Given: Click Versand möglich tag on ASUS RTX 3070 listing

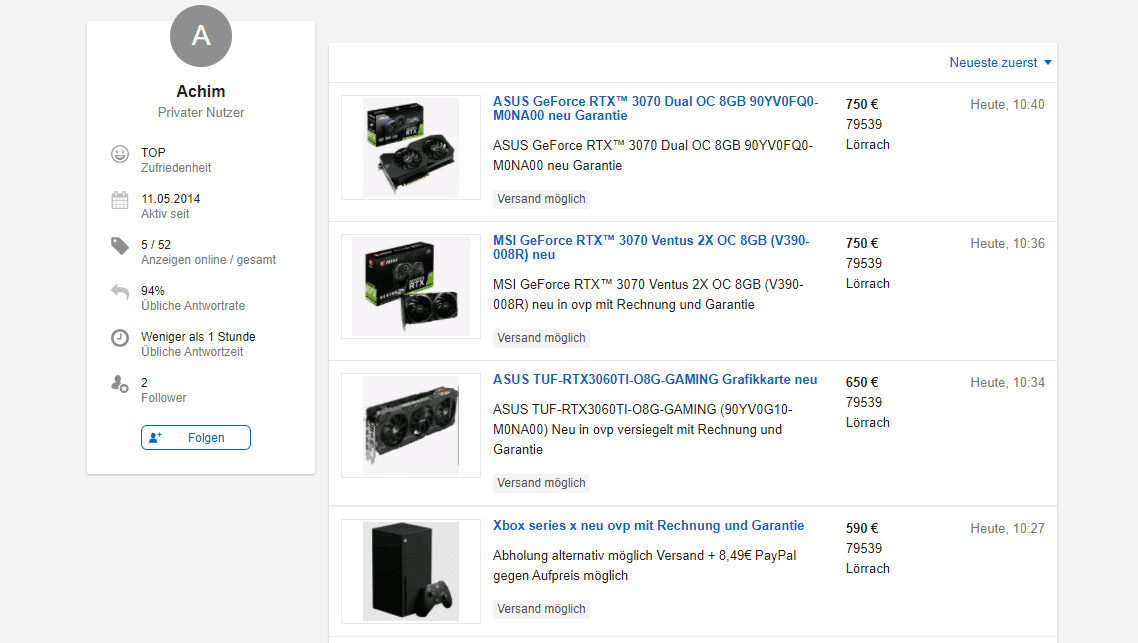Looking at the screenshot, I should [x=541, y=199].
